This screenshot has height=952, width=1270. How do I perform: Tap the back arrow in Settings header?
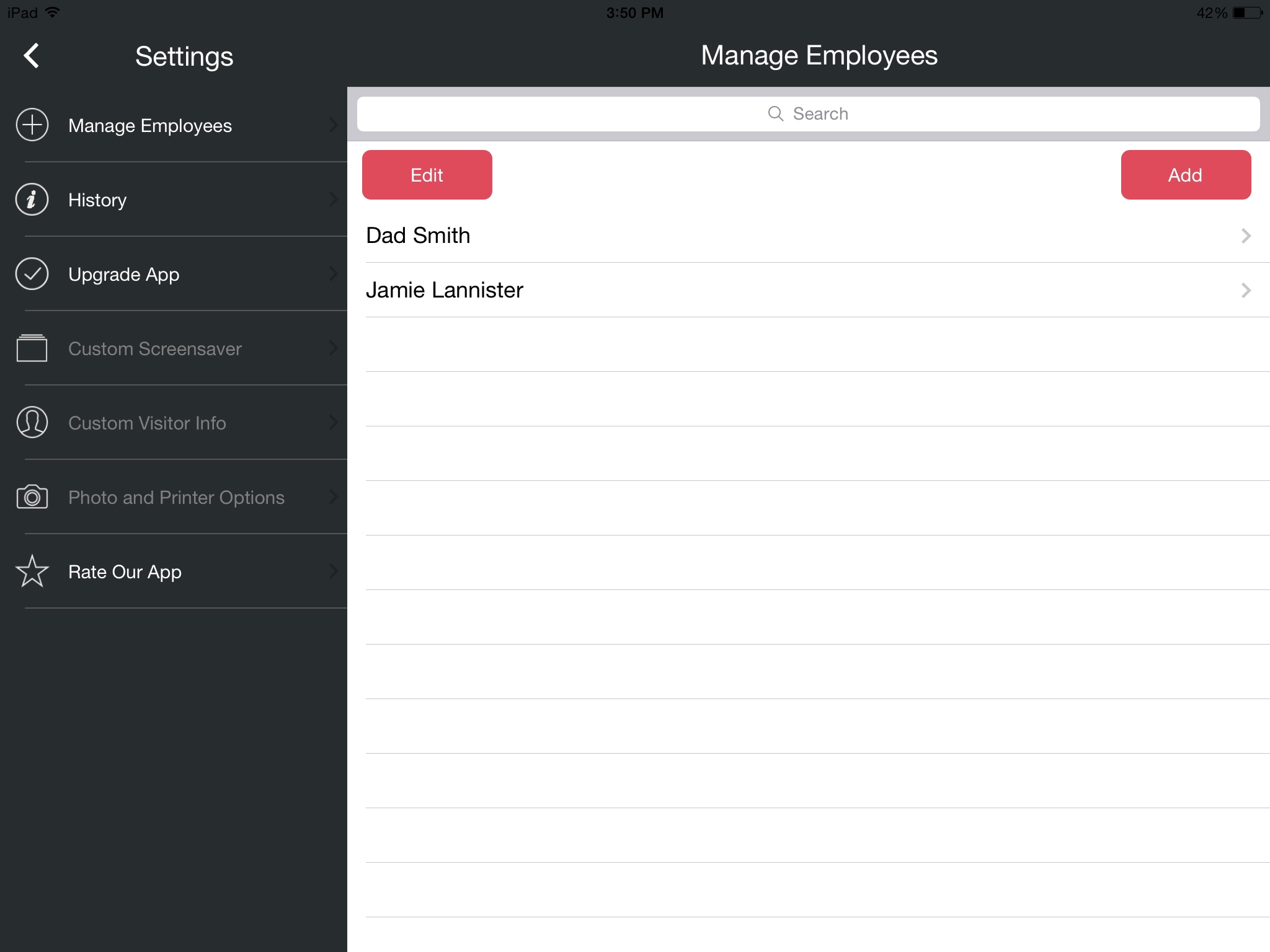pos(31,56)
